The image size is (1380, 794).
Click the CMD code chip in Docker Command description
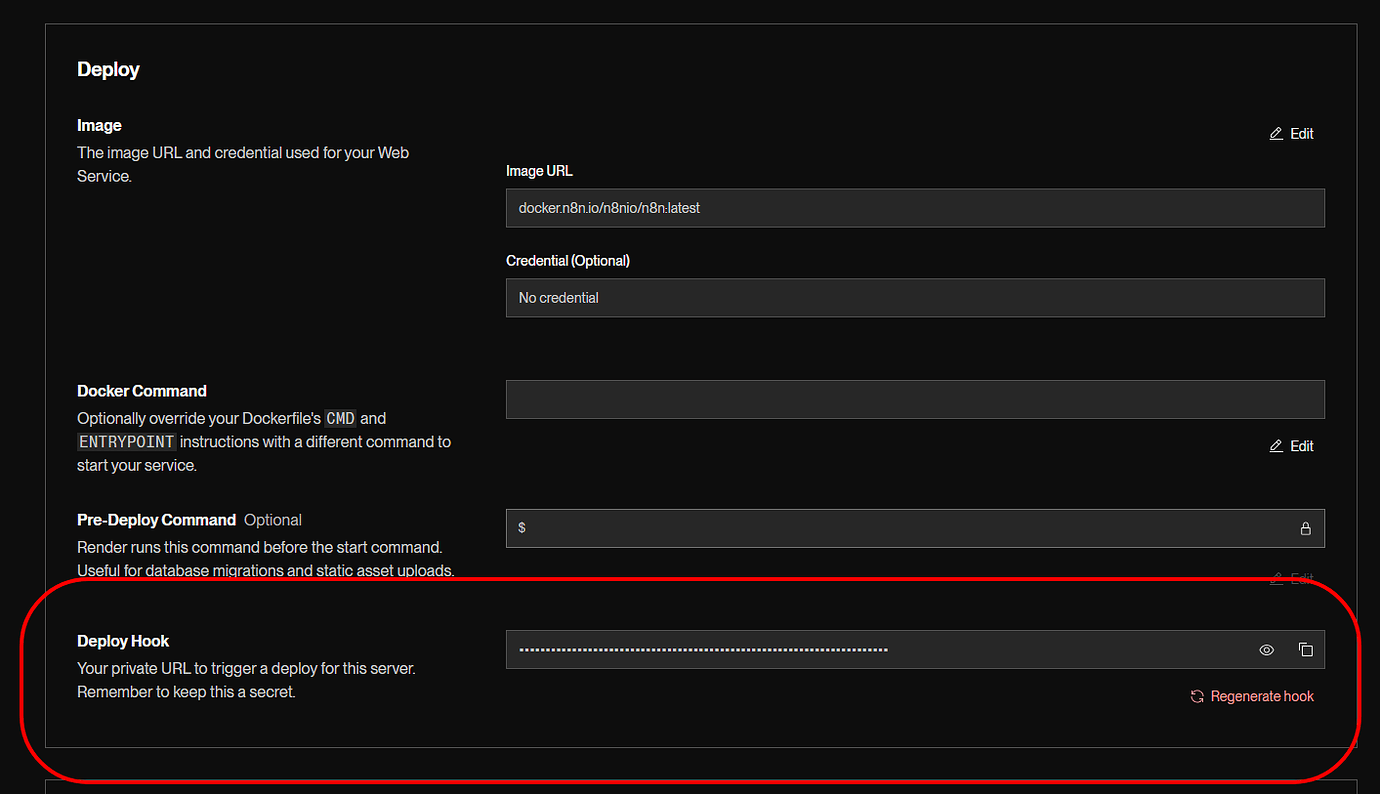(340, 418)
